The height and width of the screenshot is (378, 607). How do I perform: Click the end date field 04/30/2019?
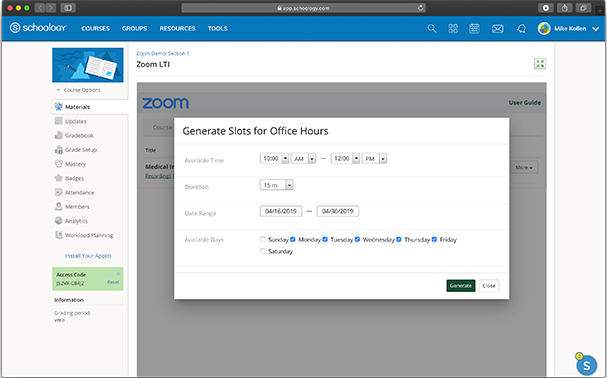tap(338, 211)
